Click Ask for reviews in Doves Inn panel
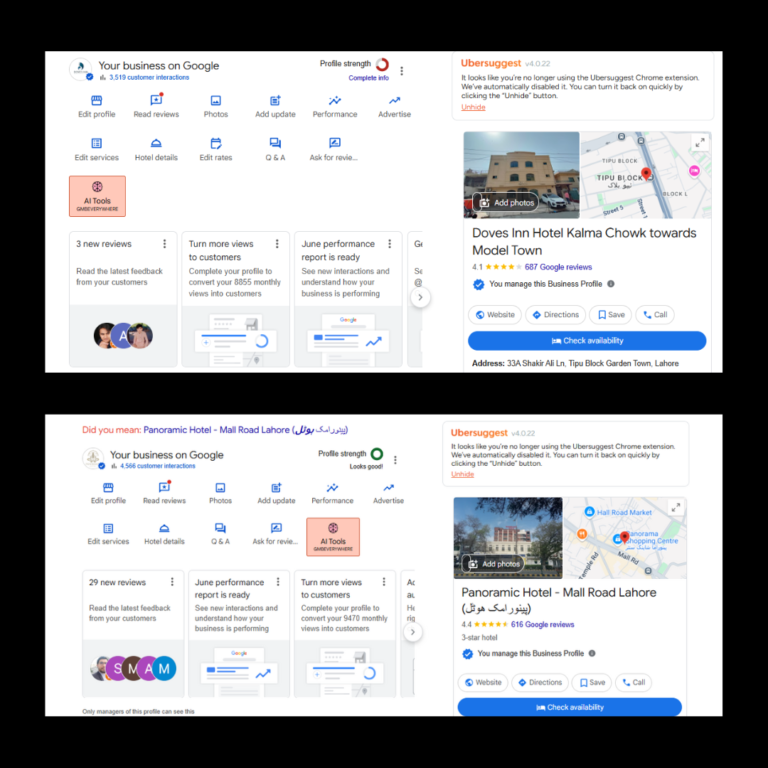The width and height of the screenshot is (768, 768). coord(334,150)
